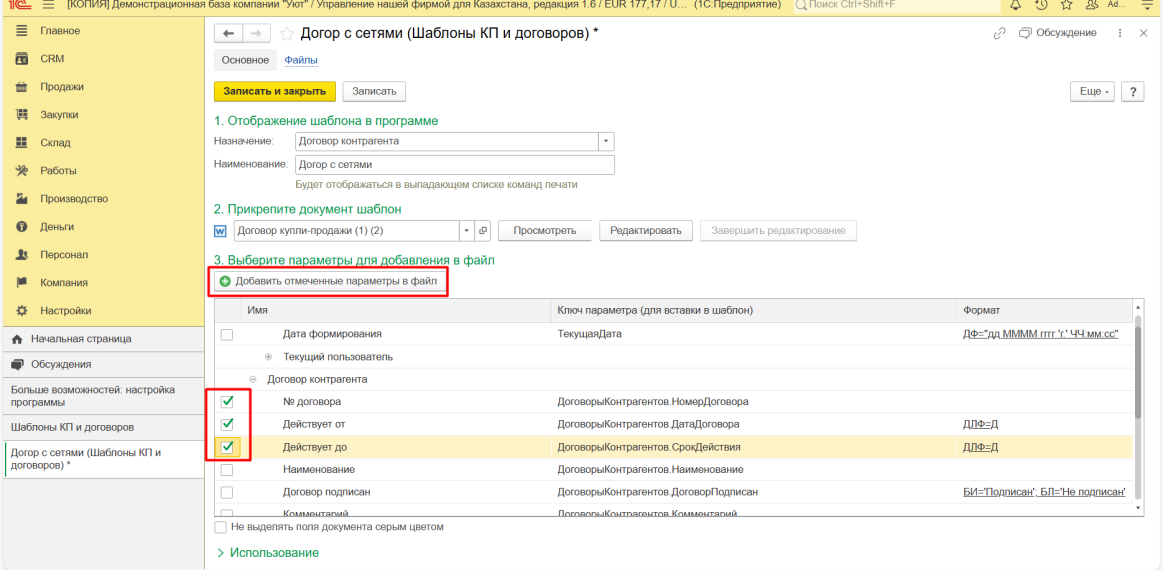Open the Назначение dropdown list
This screenshot has width=1163, height=570.
(606, 141)
